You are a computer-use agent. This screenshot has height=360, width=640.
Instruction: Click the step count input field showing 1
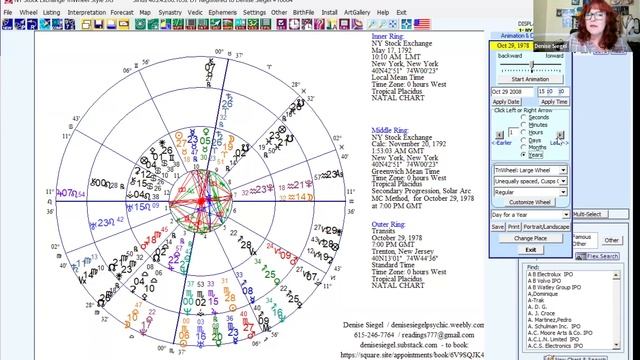pyautogui.click(x=513, y=133)
